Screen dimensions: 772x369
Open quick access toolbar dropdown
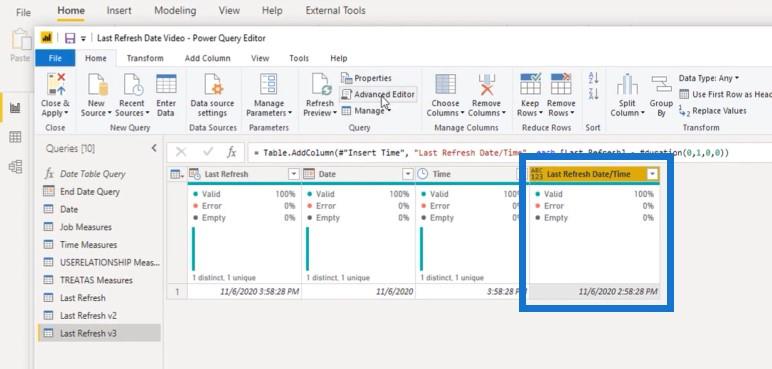pyautogui.click(x=83, y=38)
